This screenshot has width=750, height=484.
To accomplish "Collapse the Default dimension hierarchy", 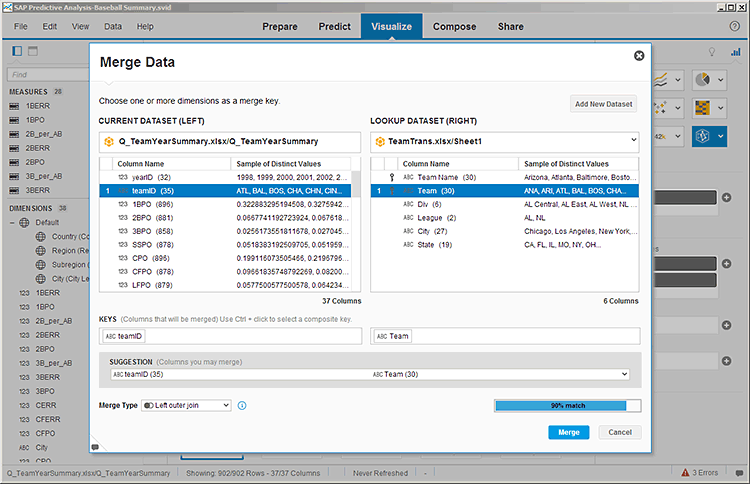I will click(x=12, y=222).
